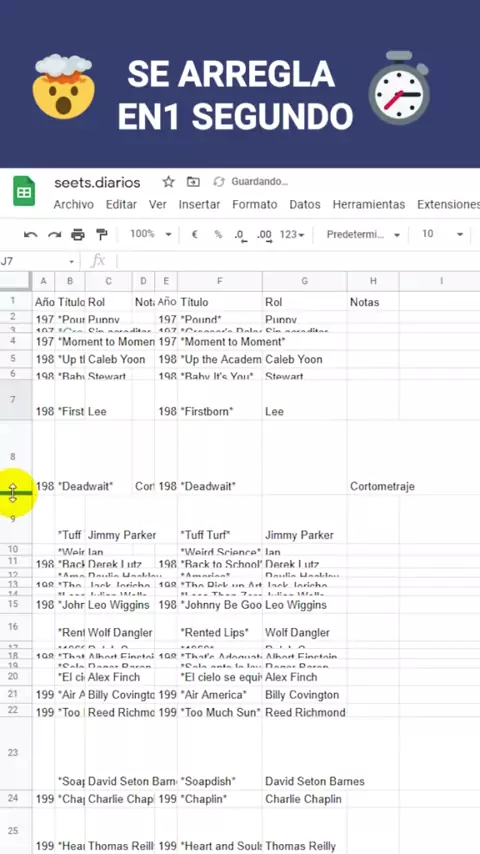Image resolution: width=480 pixels, height=854 pixels.
Task: Click the seets.diarios document title
Action: [x=97, y=182]
